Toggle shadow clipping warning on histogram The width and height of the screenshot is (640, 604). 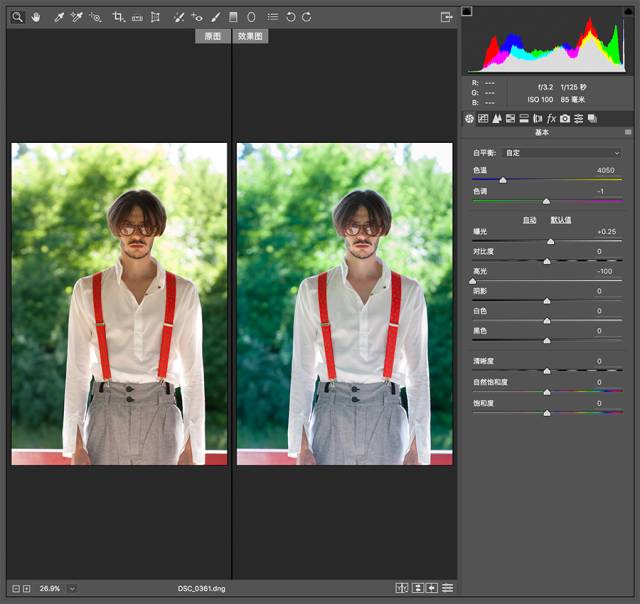[x=467, y=11]
